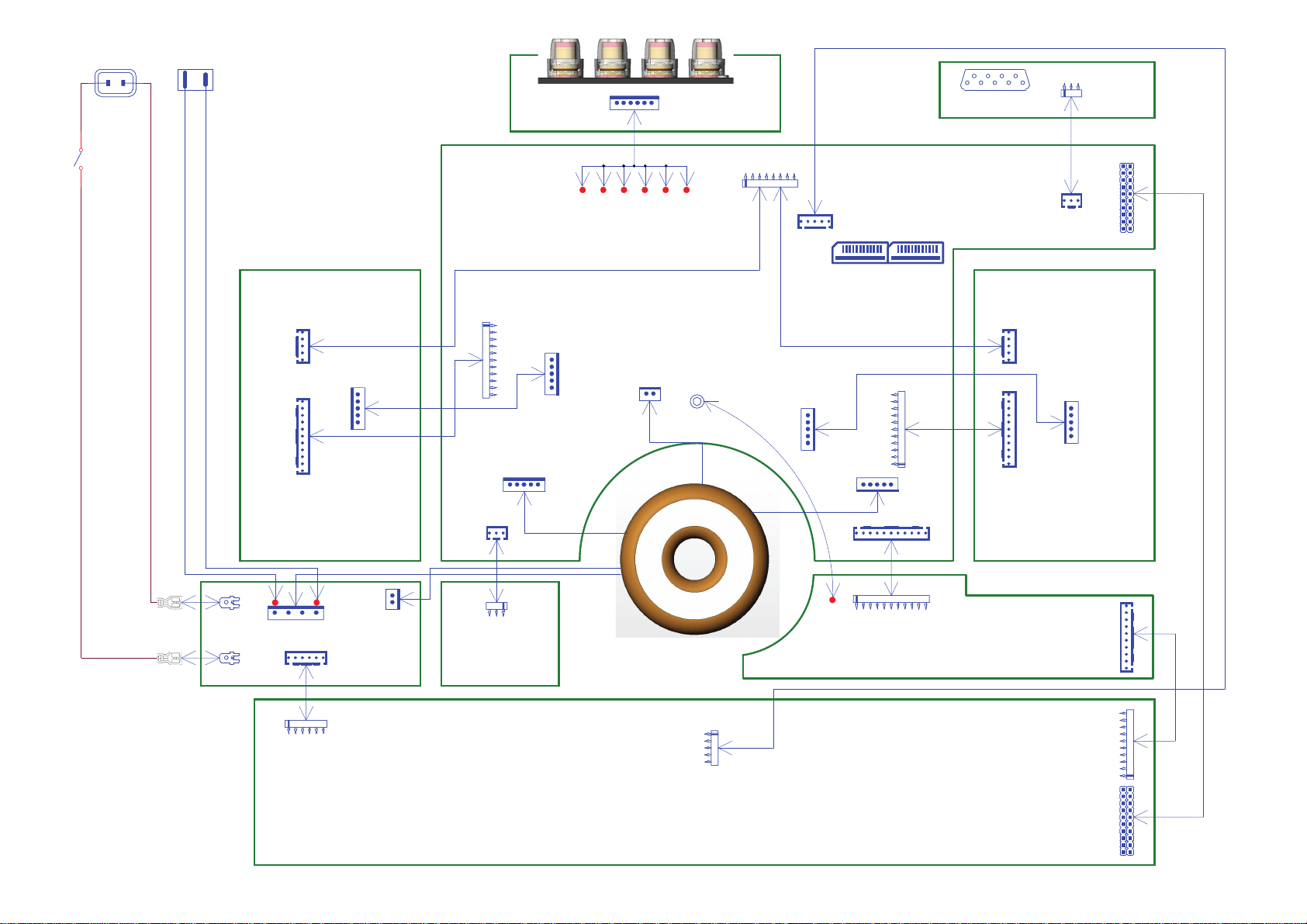Click the two-blade plug symbol beside mains inlet
The width and height of the screenshot is (1307, 924).
tap(195, 79)
